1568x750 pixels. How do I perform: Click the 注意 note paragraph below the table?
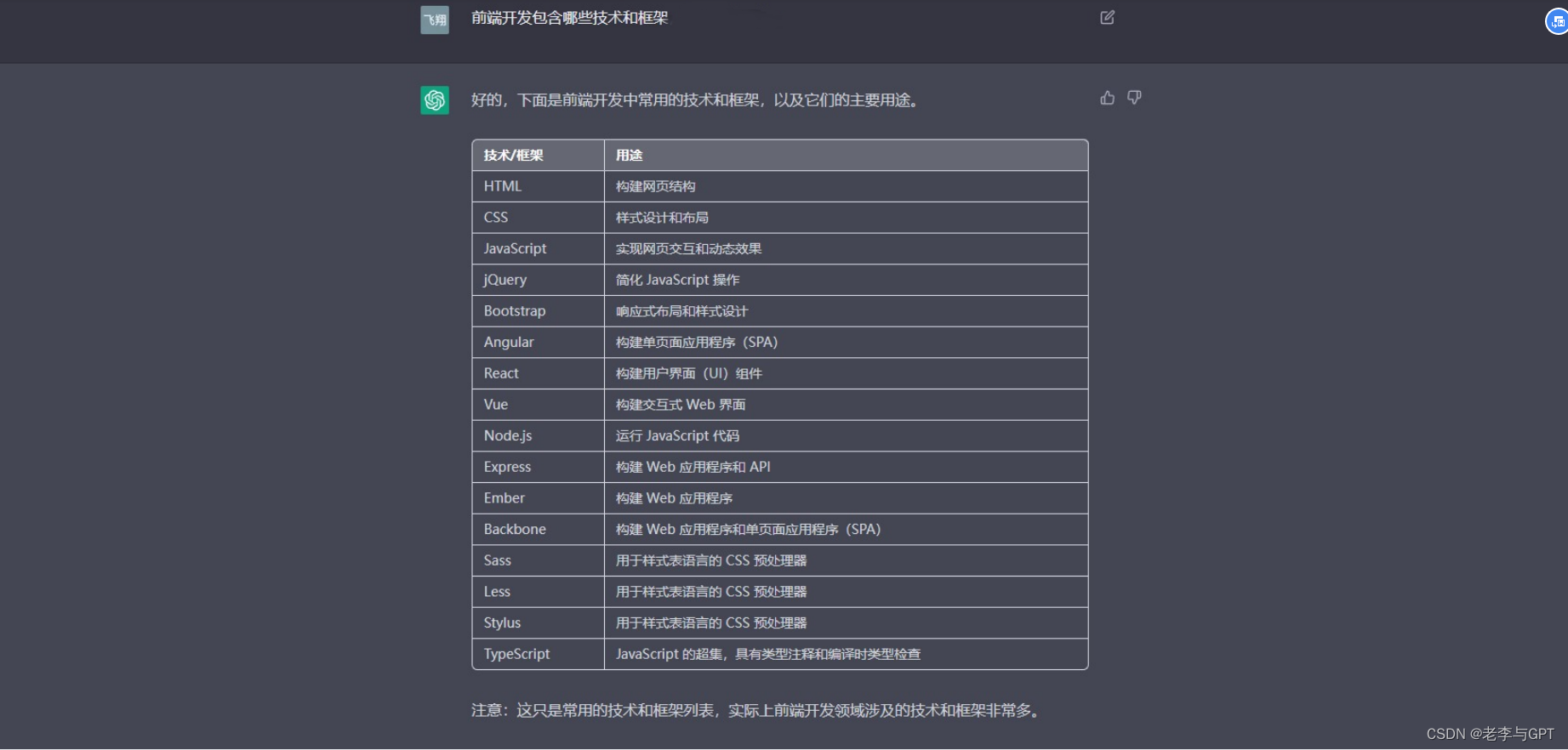(757, 711)
